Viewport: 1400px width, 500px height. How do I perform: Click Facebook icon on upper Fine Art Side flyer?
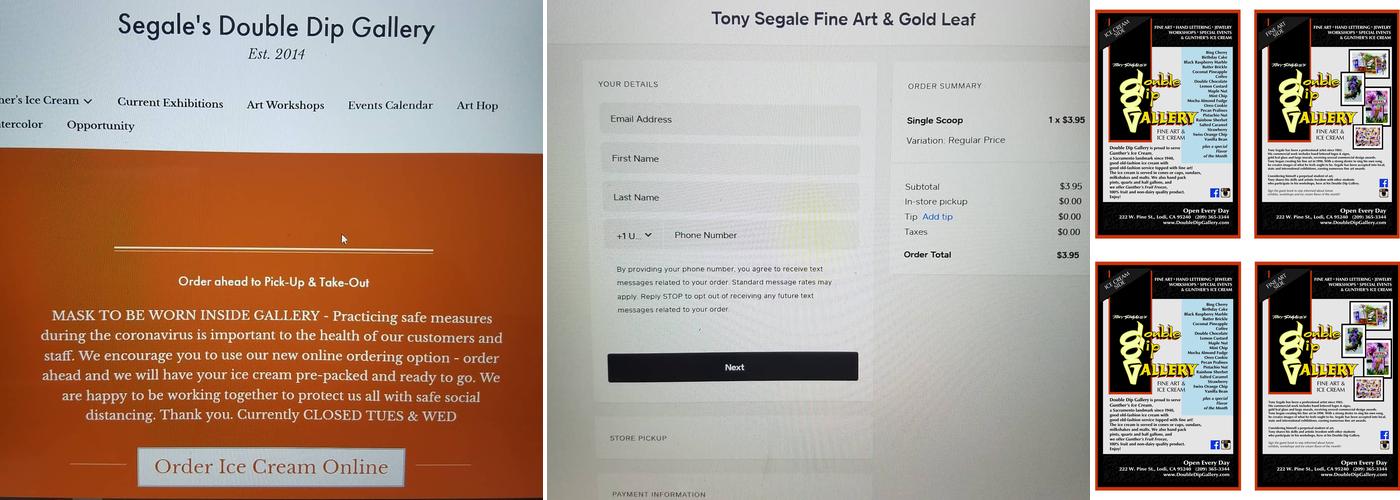(x=1384, y=183)
